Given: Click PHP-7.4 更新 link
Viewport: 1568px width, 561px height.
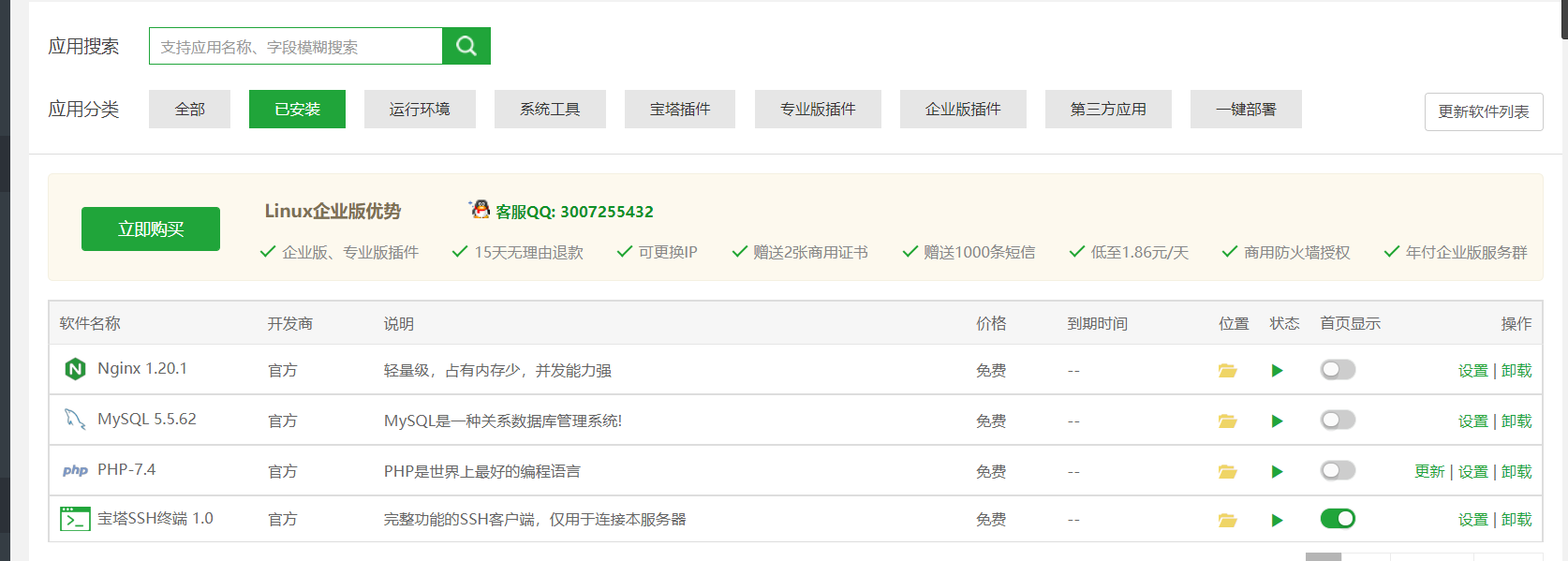Looking at the screenshot, I should click(x=1429, y=472).
